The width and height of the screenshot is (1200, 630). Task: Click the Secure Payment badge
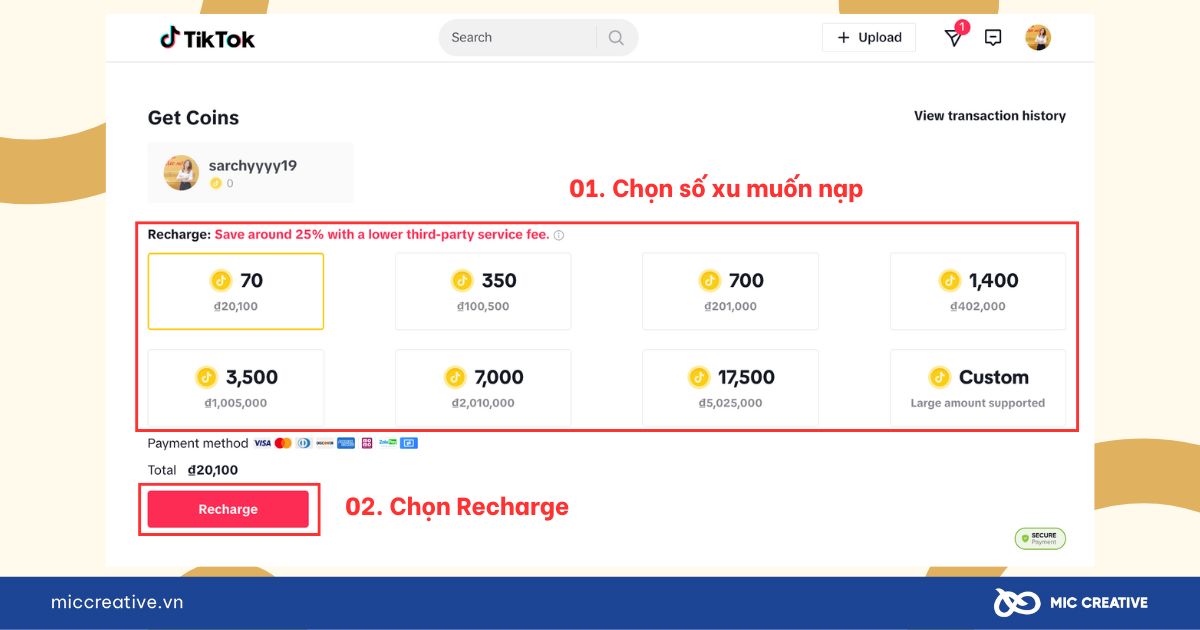coord(1040,539)
